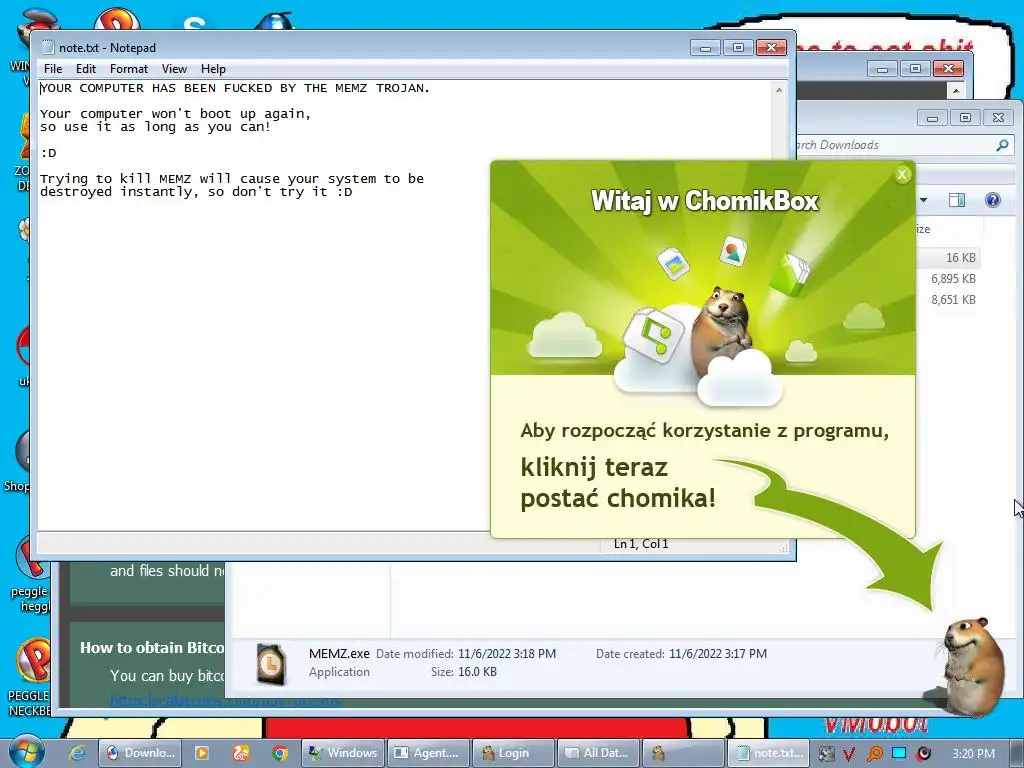Maximize the note.txt Notepad window
This screenshot has width=1024, height=768.
pyautogui.click(x=738, y=48)
